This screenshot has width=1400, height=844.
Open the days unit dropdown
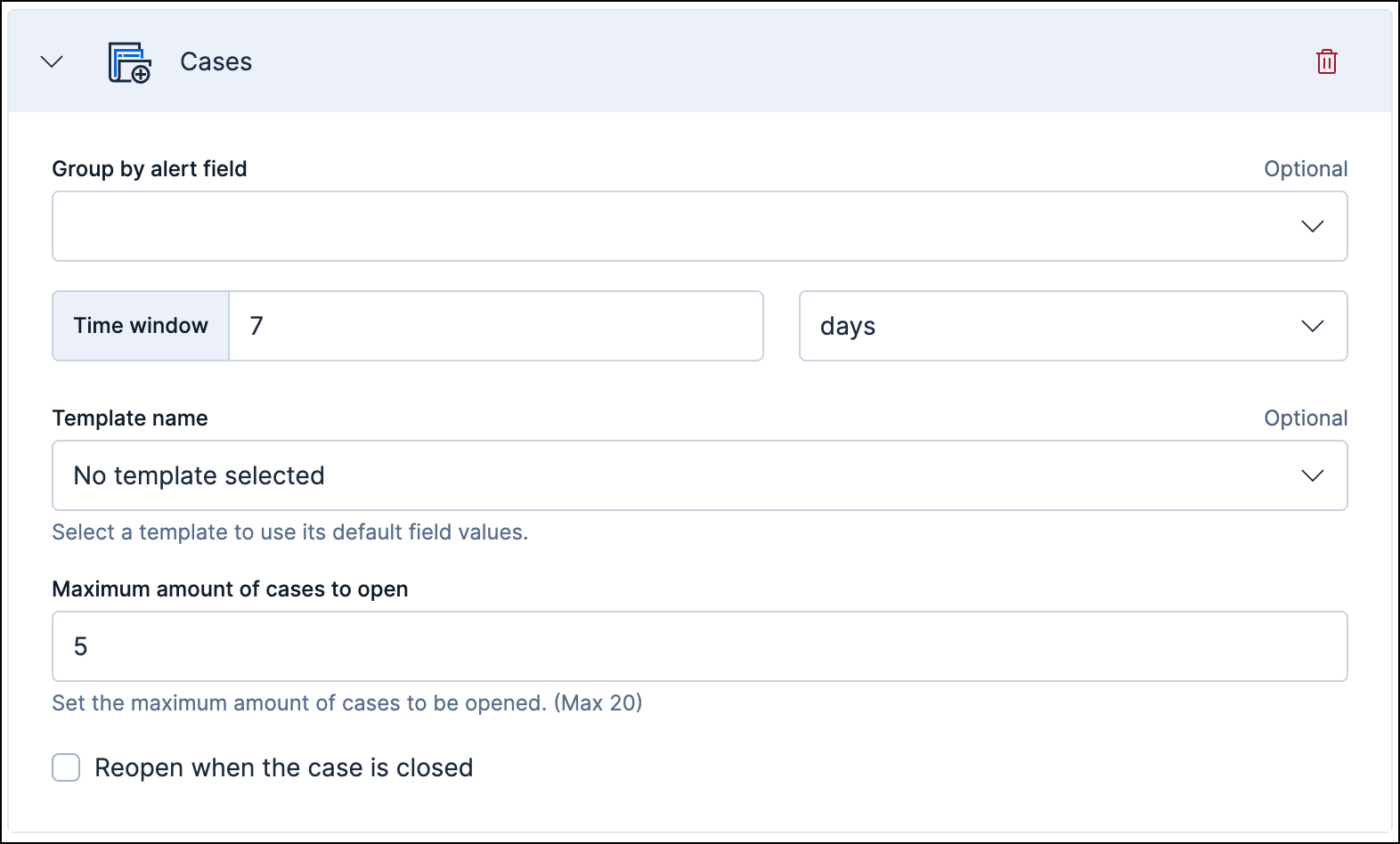point(1073,326)
